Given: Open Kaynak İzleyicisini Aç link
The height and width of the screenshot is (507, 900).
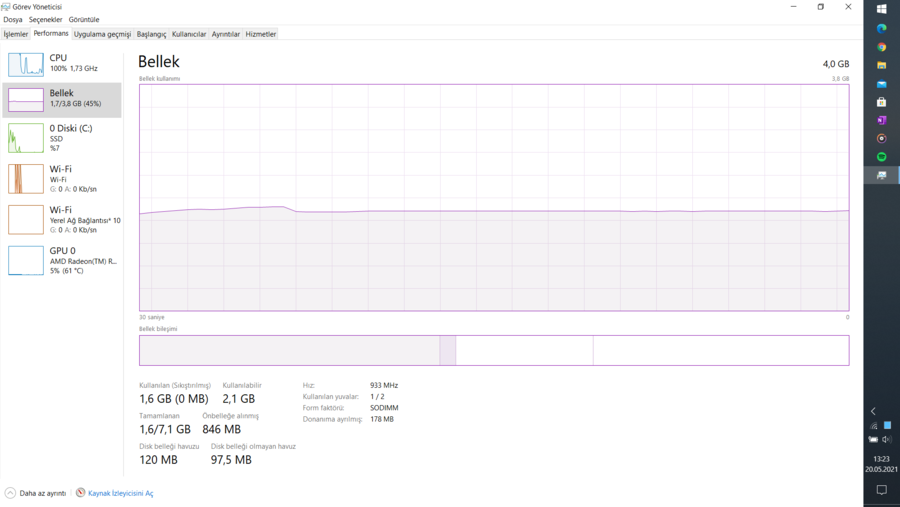Looking at the screenshot, I should (x=121, y=493).
